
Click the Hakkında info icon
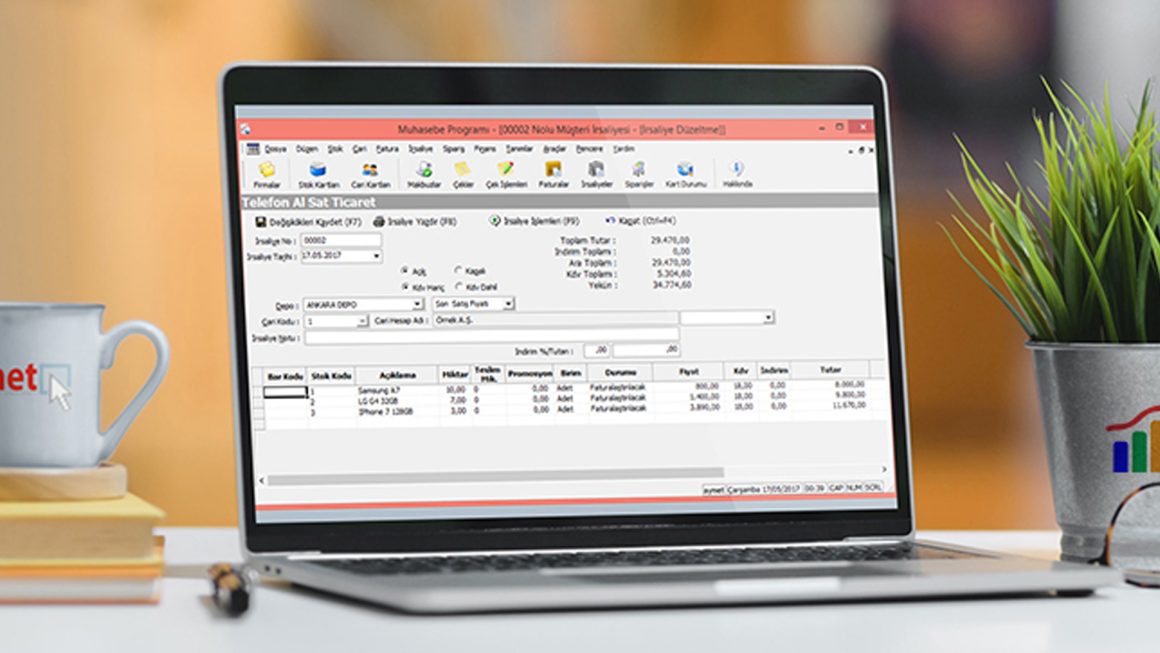[x=737, y=172]
